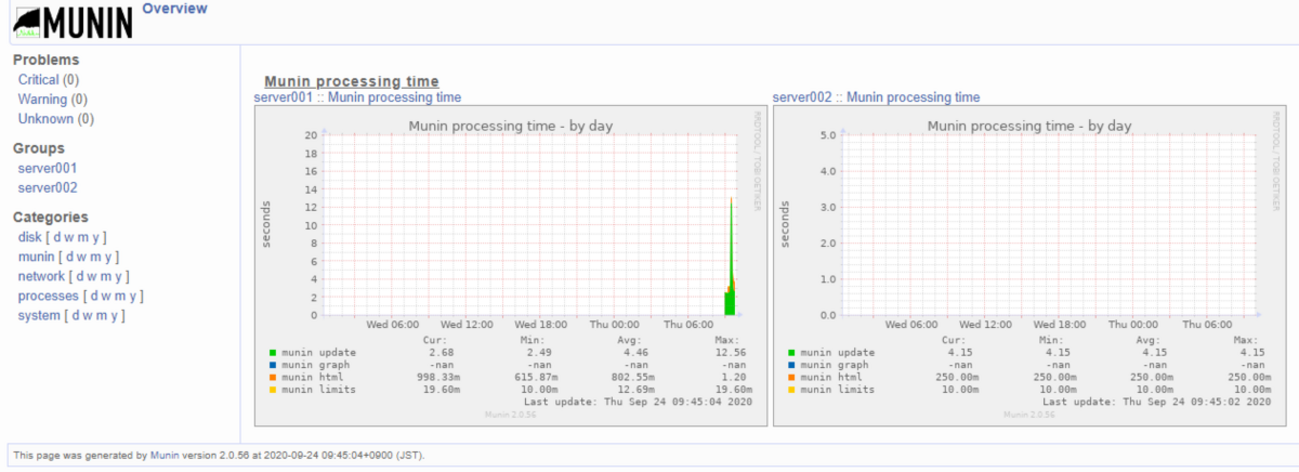This screenshot has width=1299, height=472.
Task: Open server002 group in sidebar
Action: point(47,188)
